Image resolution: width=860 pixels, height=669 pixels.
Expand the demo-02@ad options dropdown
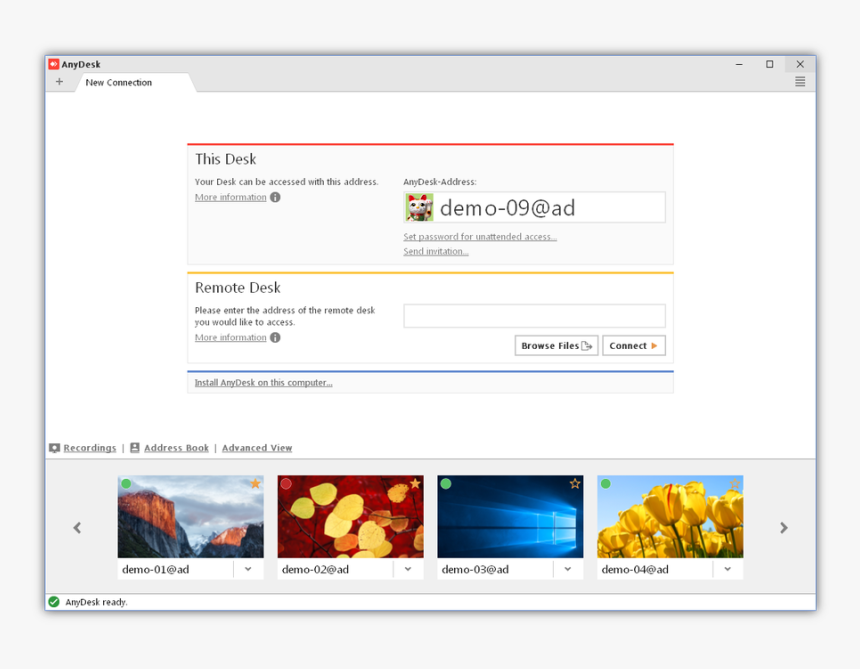tap(408, 568)
